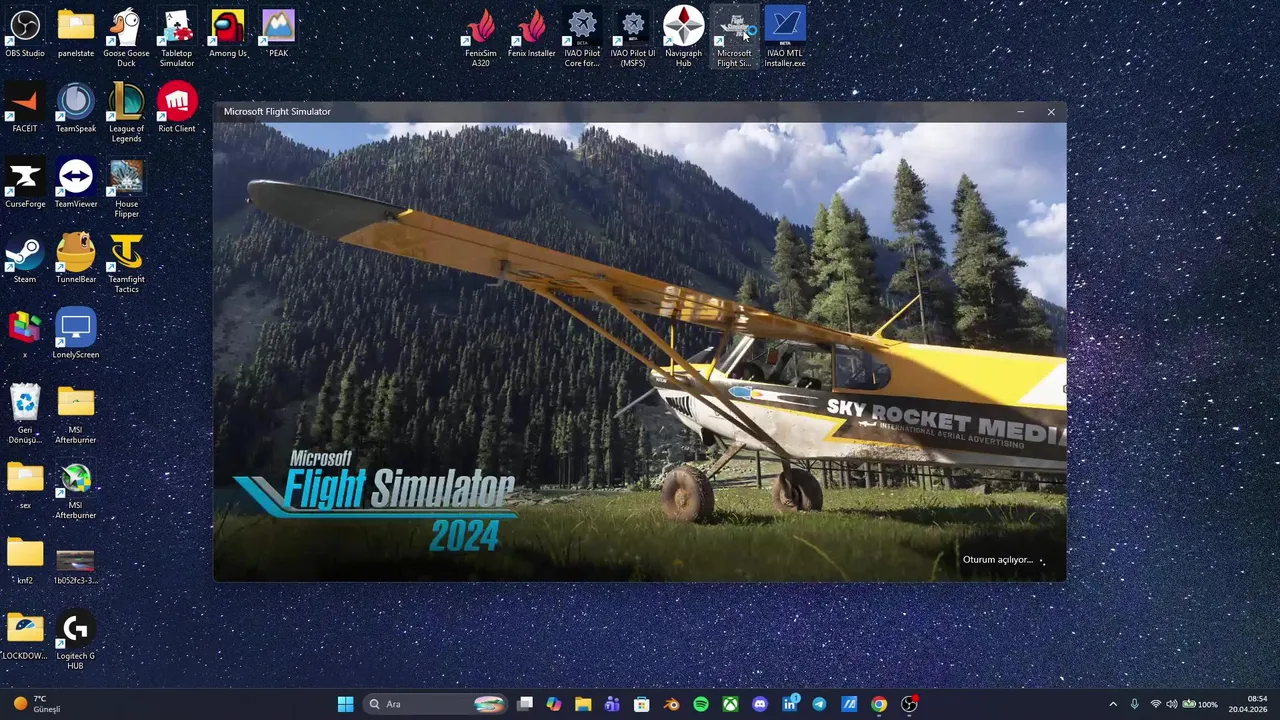Select the Among Us desktop icon

[228, 32]
